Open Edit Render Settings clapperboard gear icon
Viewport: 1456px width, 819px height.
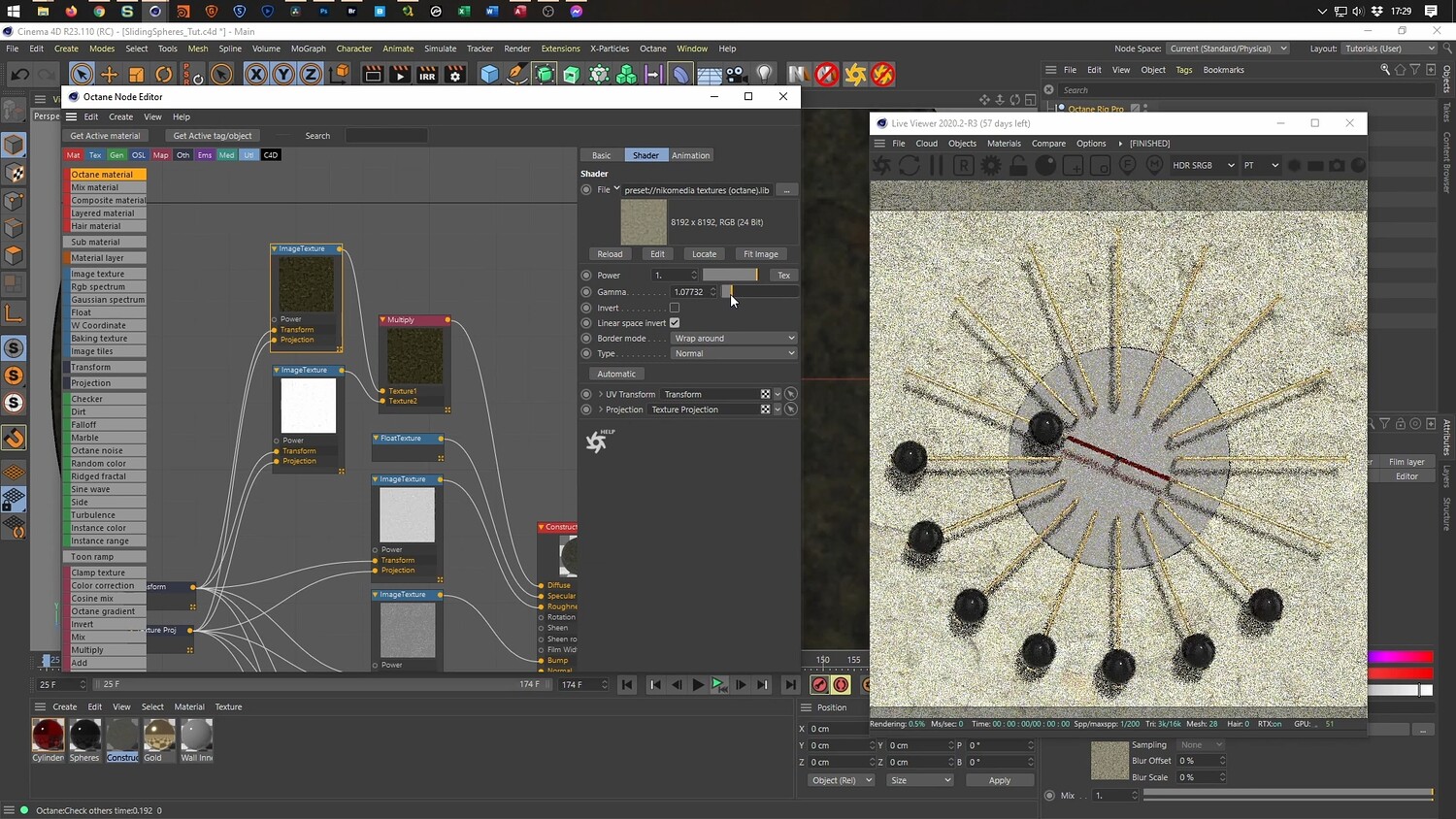click(454, 75)
